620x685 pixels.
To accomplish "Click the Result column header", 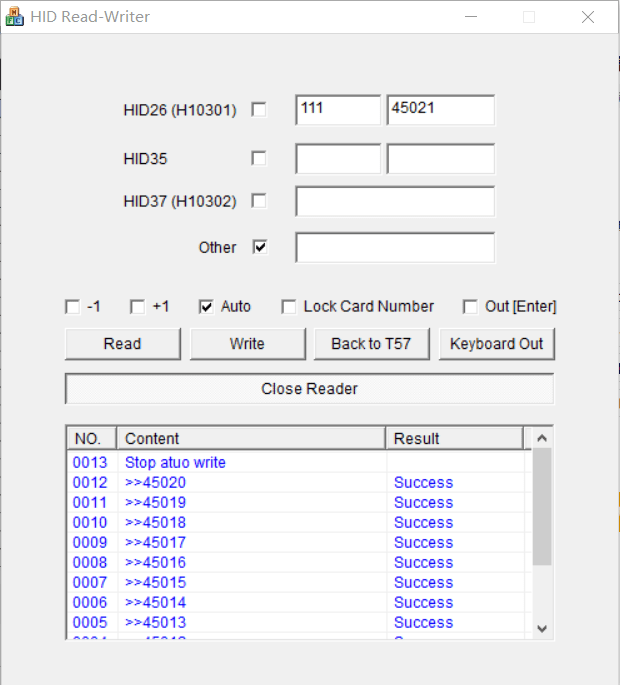I will (454, 438).
